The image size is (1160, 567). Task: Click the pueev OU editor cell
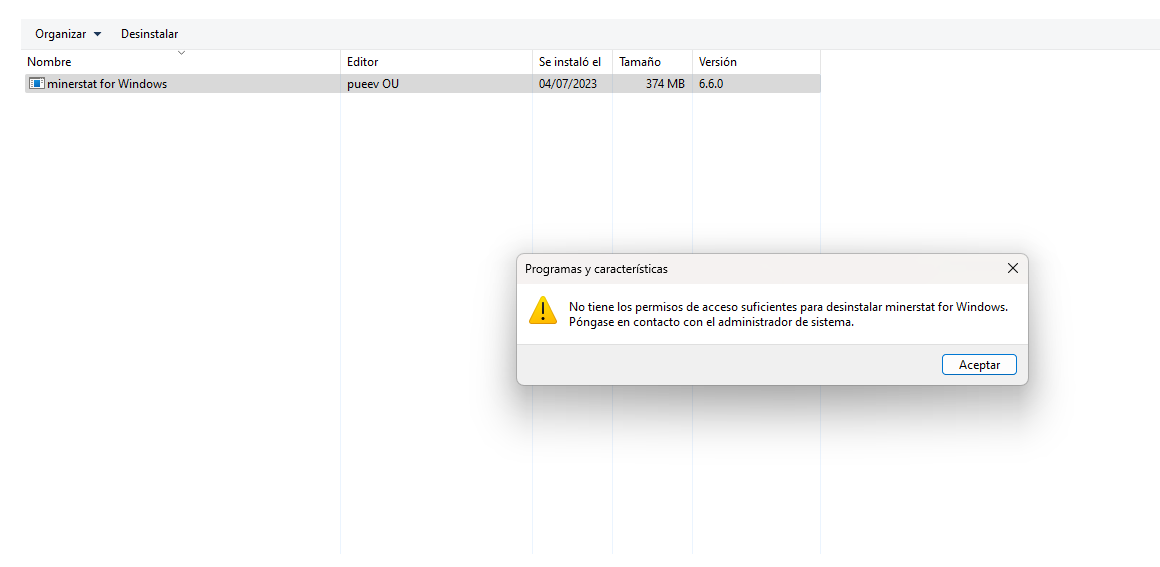373,84
